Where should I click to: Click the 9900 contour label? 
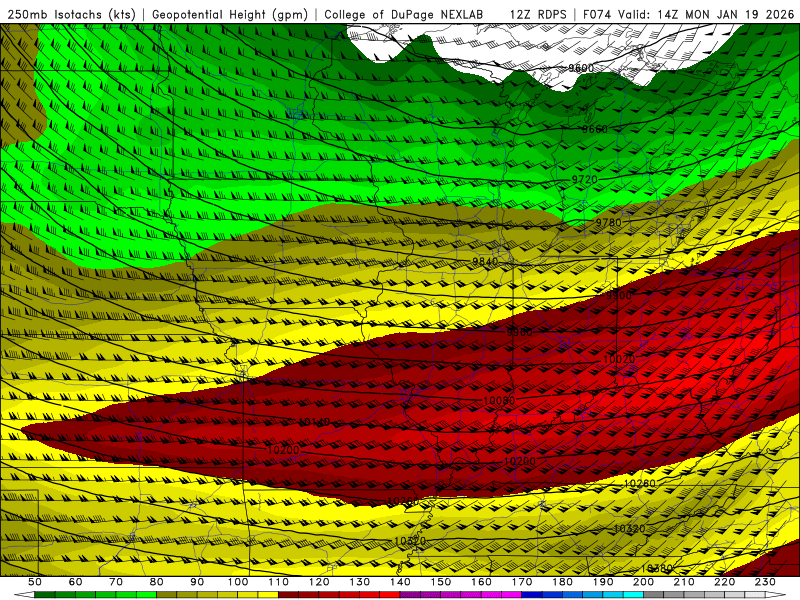coord(619,295)
